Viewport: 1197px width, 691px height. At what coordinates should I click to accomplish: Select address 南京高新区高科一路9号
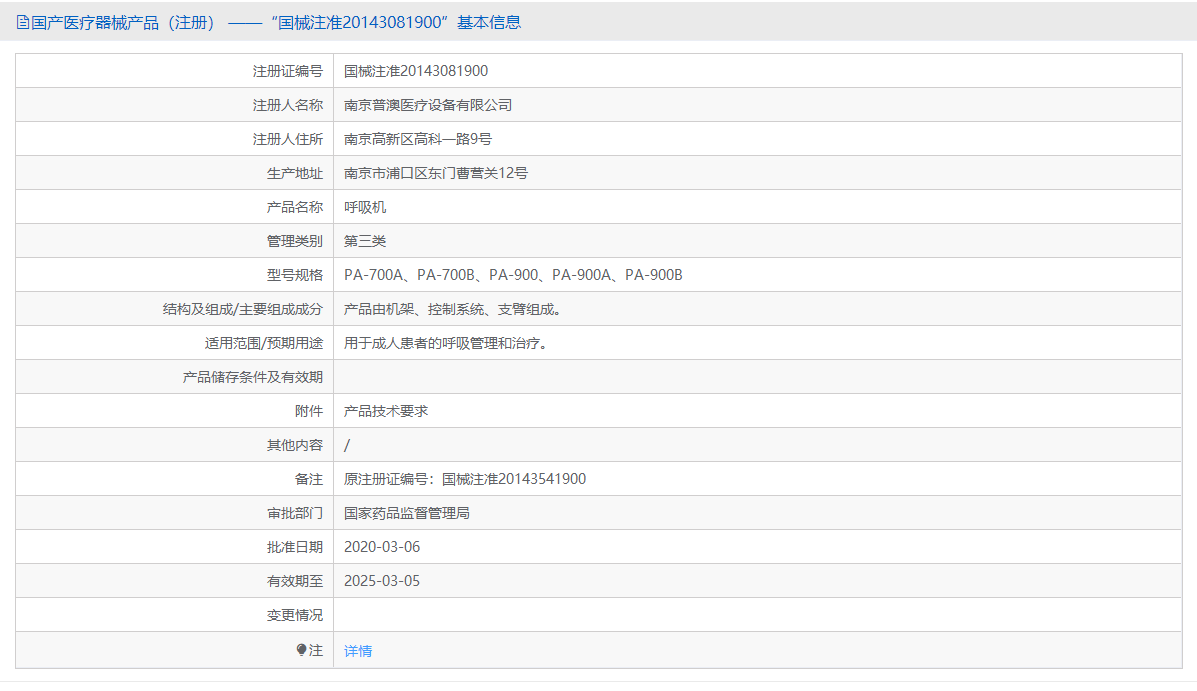pos(418,139)
